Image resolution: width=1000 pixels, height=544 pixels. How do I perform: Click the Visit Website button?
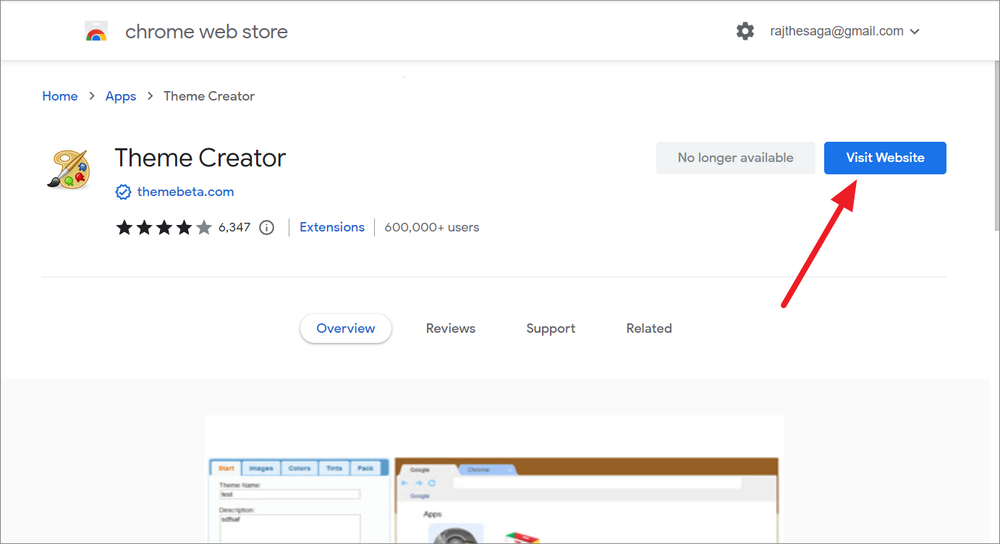[885, 158]
